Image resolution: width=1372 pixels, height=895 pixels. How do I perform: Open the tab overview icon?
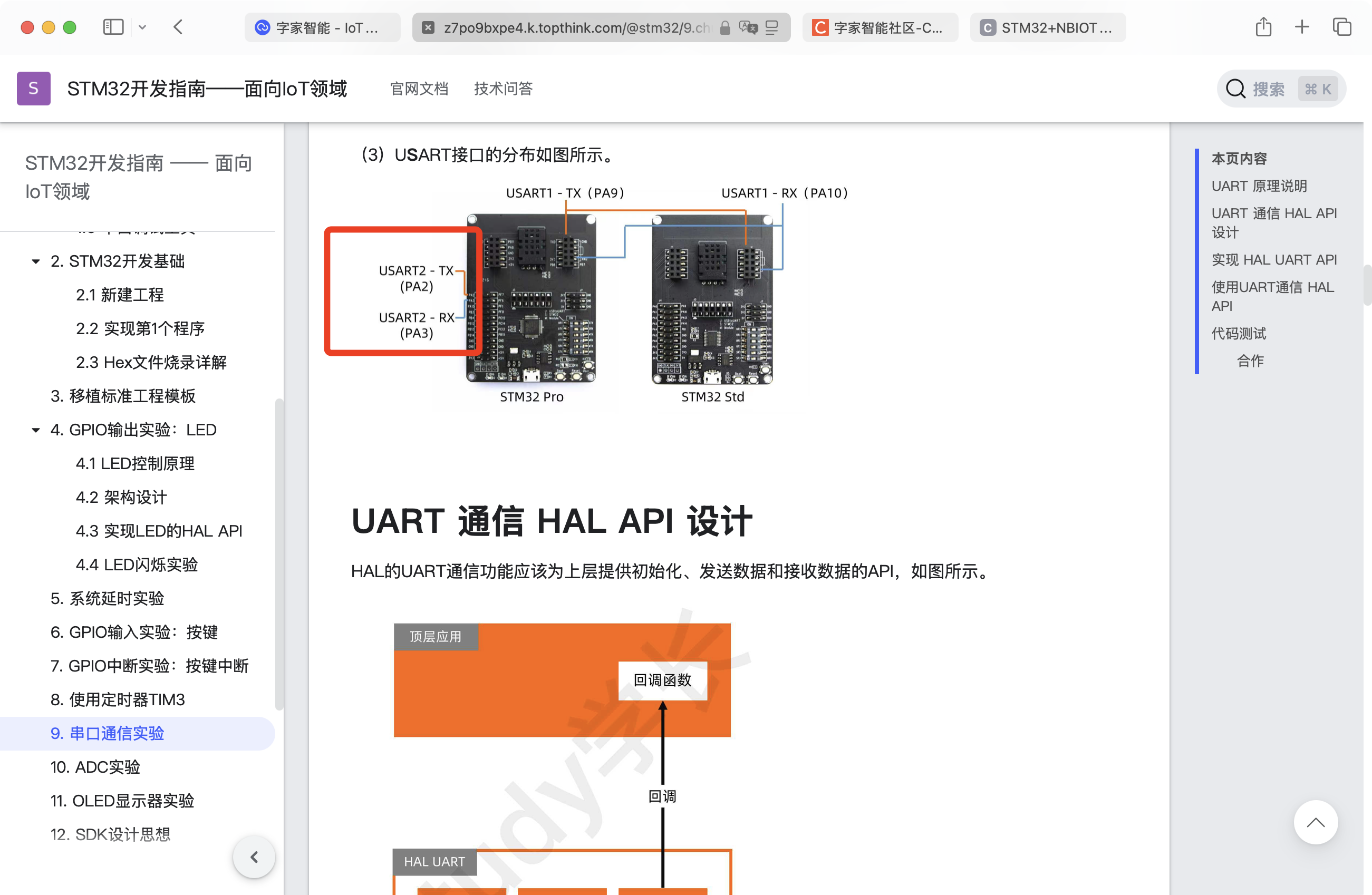[x=1341, y=27]
